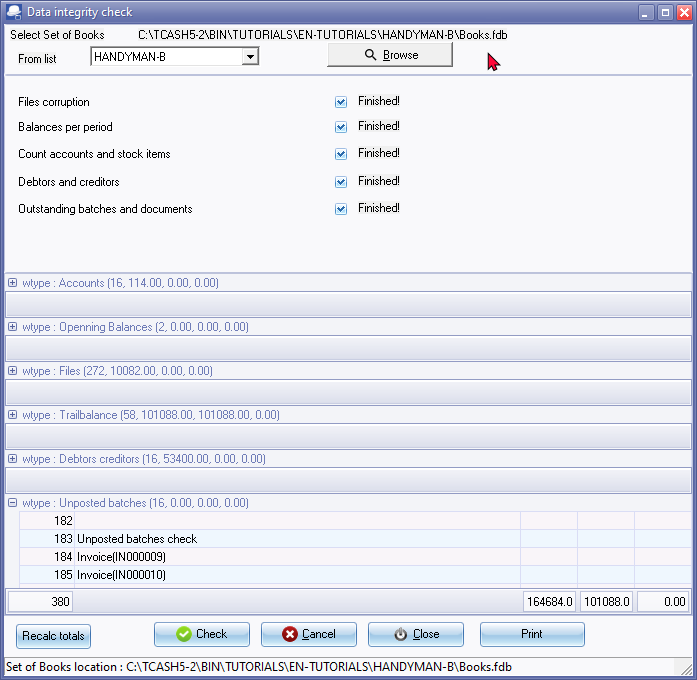Expand the wtype Accounts group
Image resolution: width=697 pixels, height=680 pixels.
pyautogui.click(x=13, y=283)
